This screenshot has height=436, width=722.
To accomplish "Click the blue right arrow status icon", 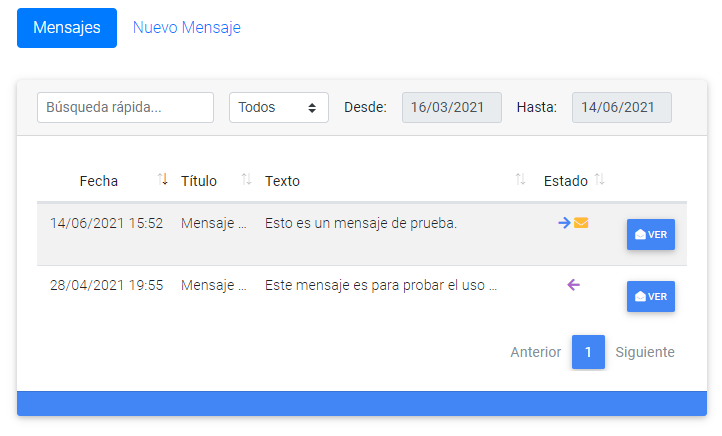I will [564, 223].
